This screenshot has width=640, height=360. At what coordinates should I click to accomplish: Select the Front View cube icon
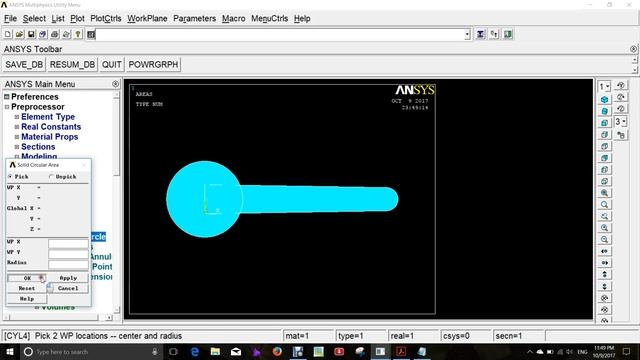(x=604, y=123)
